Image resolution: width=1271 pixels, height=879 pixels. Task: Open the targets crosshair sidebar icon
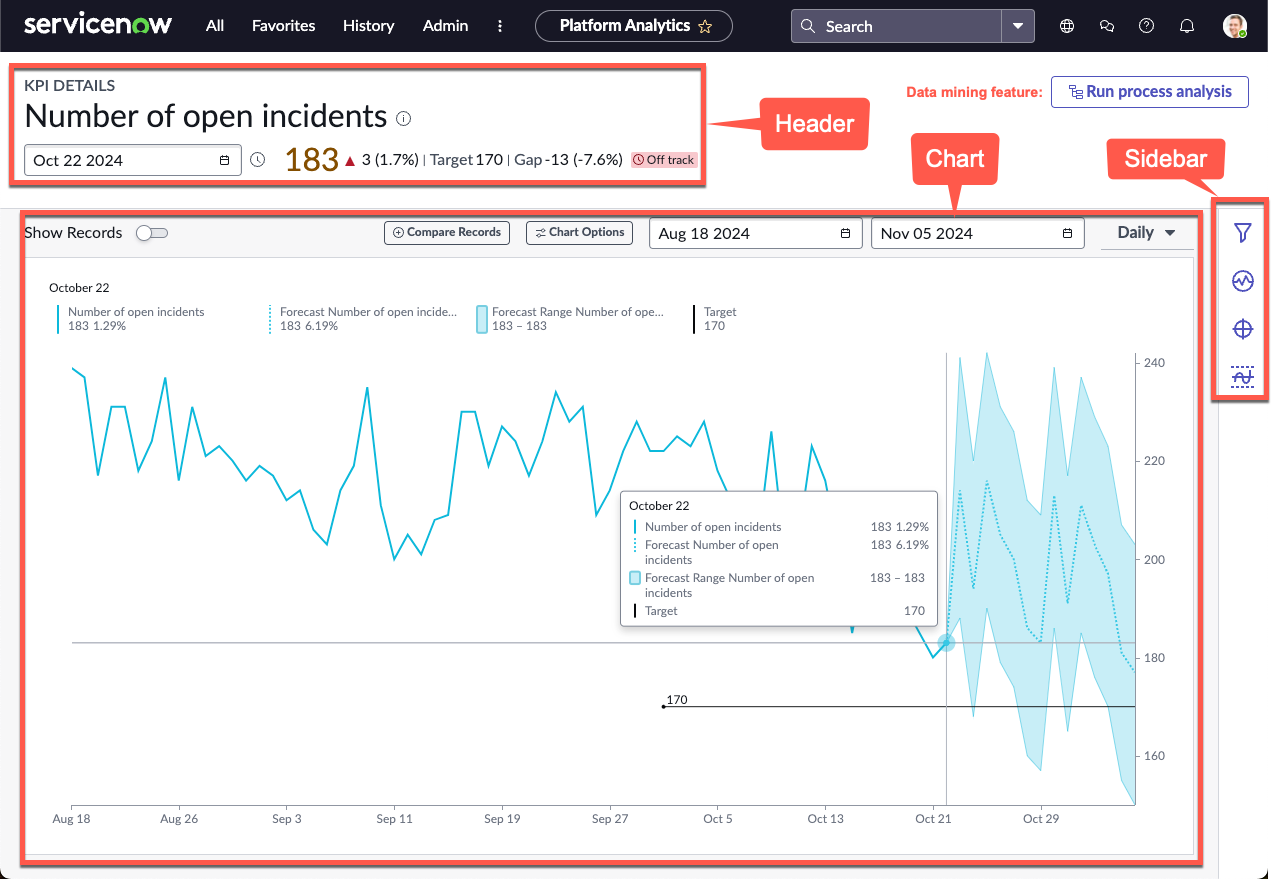(x=1242, y=329)
